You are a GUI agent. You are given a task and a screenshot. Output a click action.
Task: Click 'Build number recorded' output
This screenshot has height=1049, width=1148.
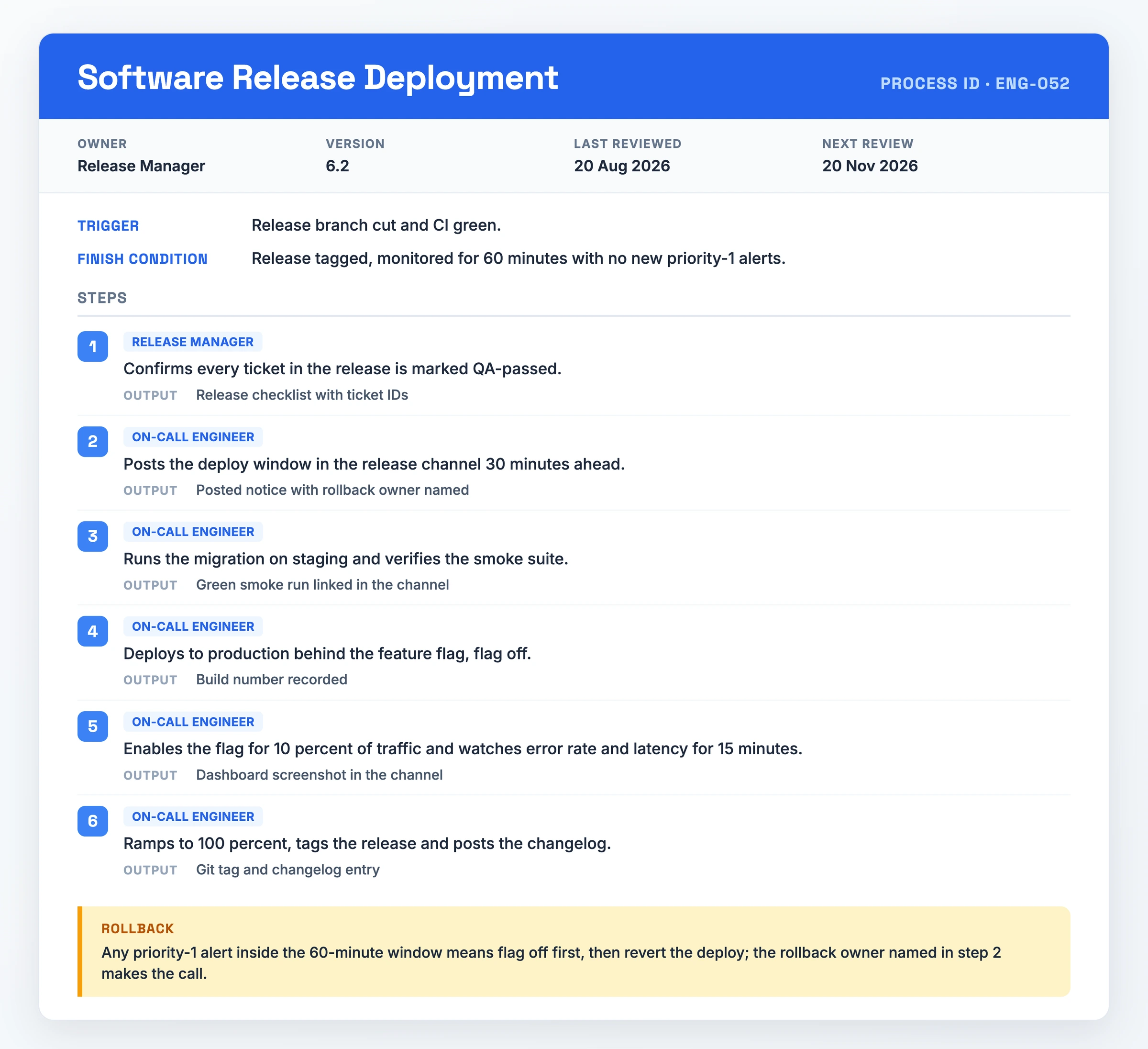point(272,679)
